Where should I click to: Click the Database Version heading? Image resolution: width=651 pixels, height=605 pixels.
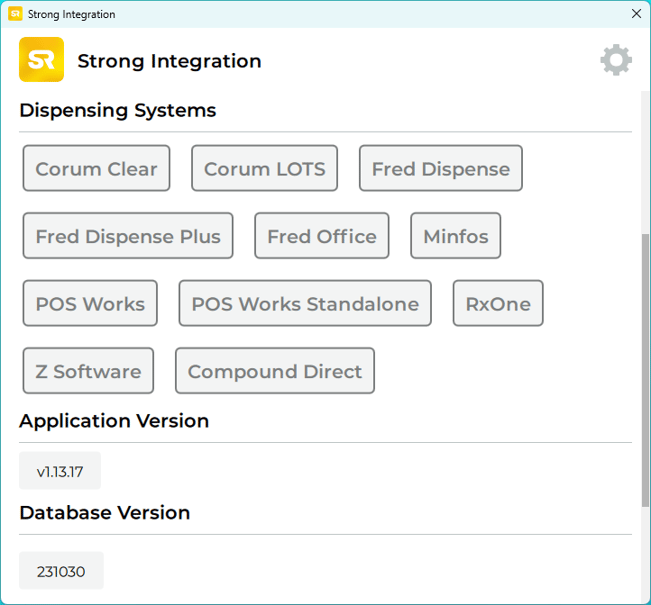[105, 513]
